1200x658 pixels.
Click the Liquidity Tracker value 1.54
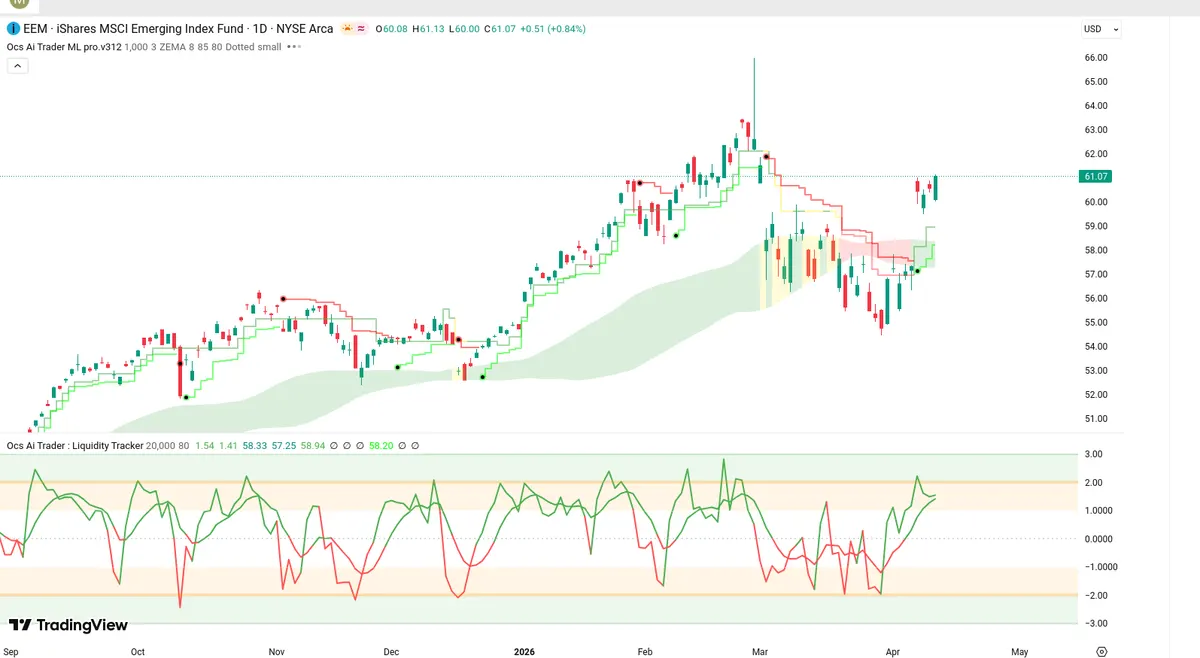[x=204, y=445]
